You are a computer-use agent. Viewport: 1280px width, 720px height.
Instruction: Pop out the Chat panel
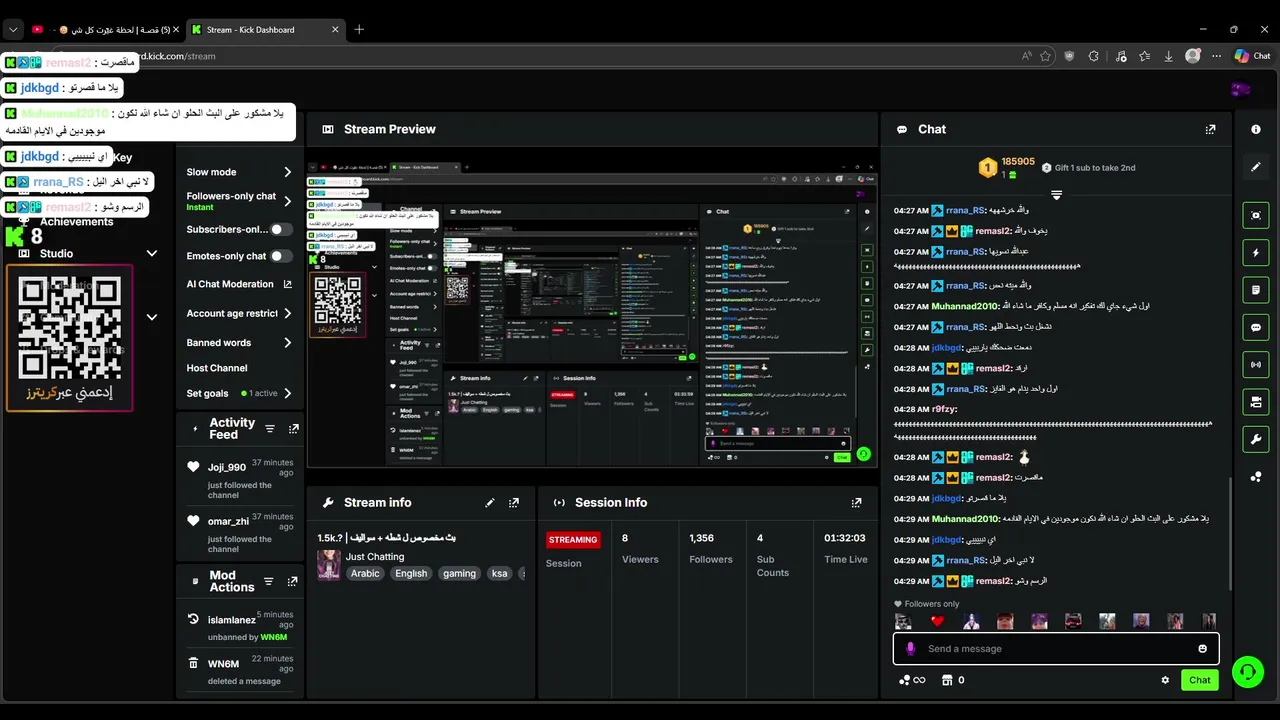[1210, 129]
